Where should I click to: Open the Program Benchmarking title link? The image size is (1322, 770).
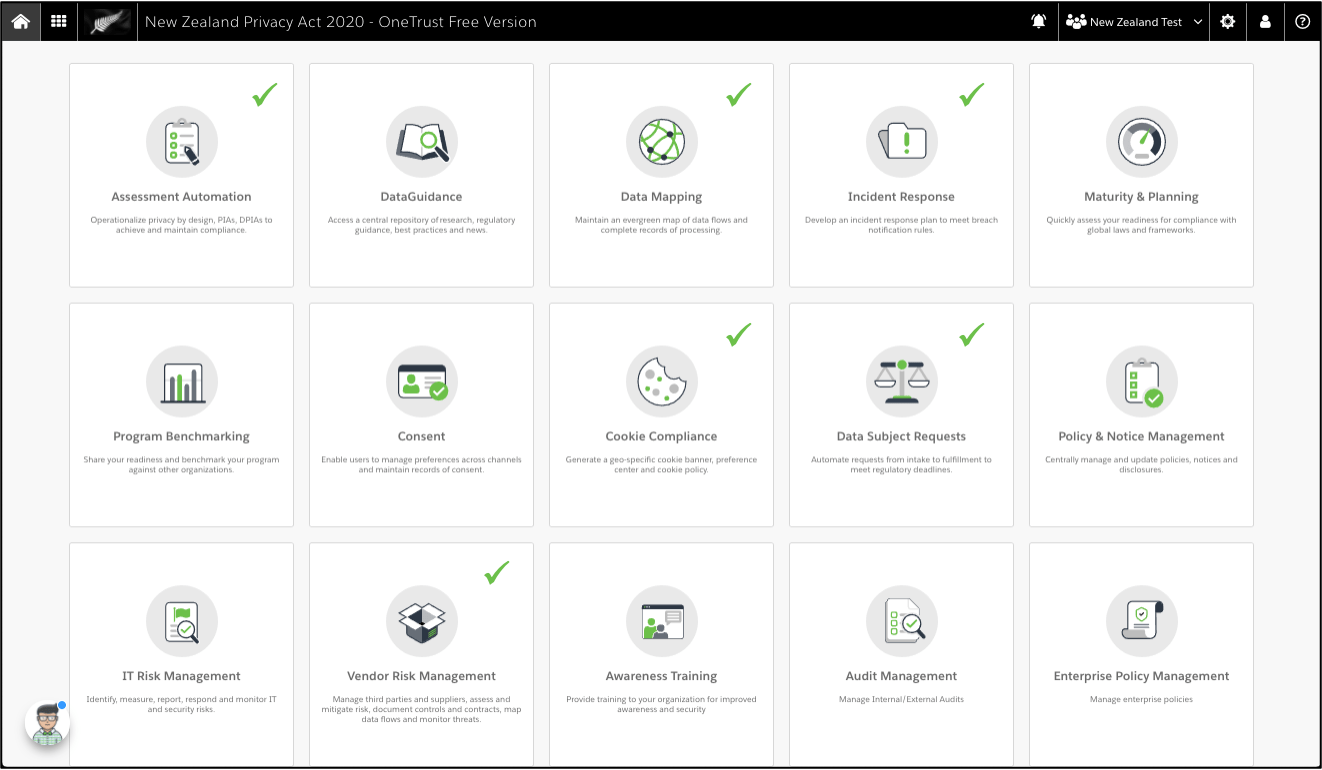(182, 437)
